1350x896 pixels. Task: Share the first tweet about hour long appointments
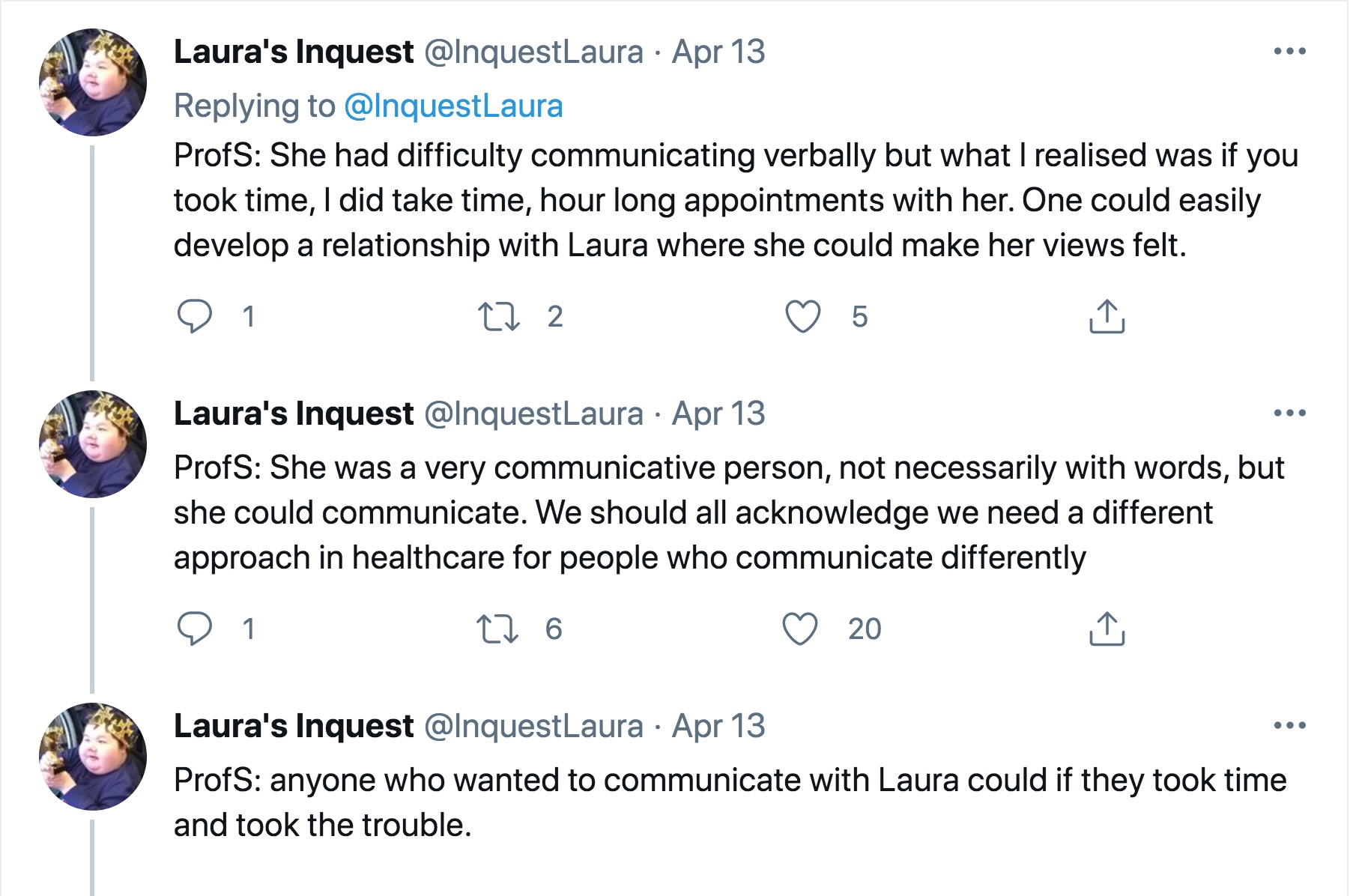(1107, 316)
